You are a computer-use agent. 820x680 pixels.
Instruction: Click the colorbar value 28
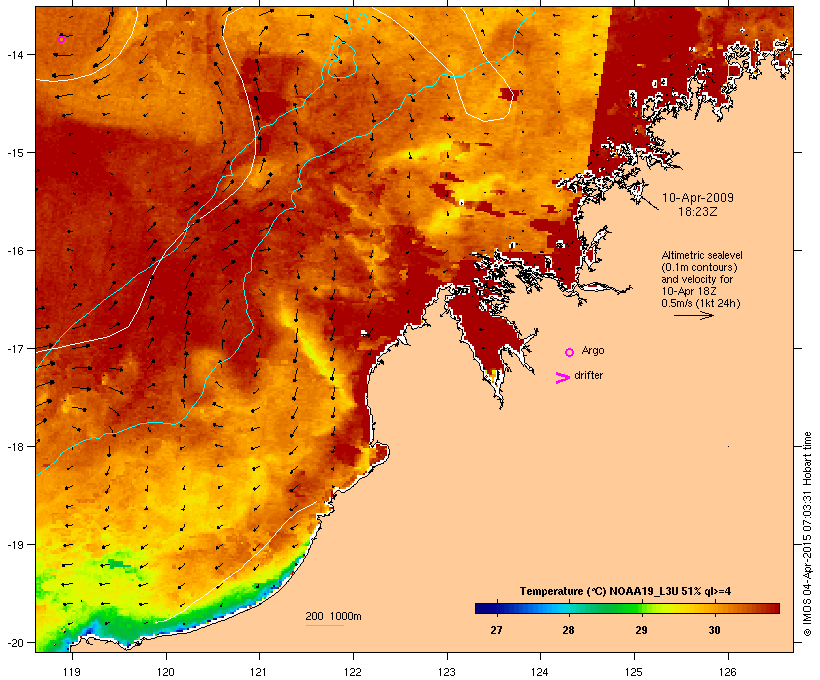pyautogui.click(x=568, y=630)
